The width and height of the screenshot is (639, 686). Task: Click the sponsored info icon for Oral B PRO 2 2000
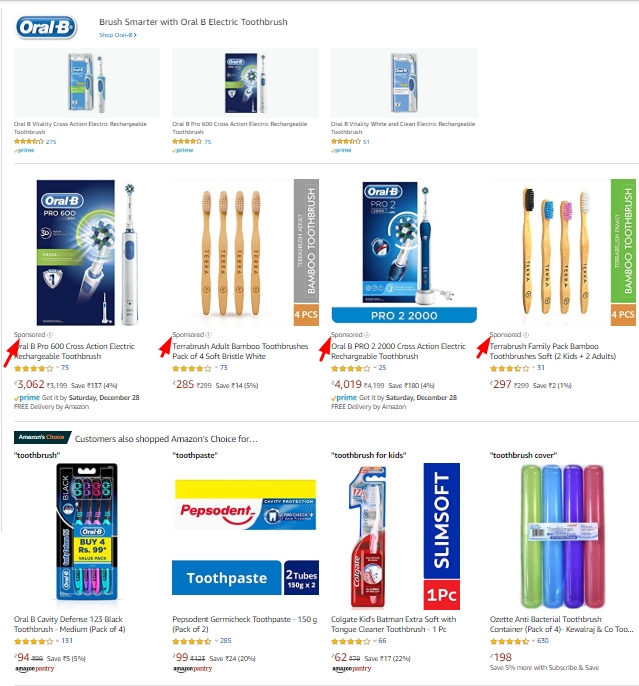coord(367,335)
